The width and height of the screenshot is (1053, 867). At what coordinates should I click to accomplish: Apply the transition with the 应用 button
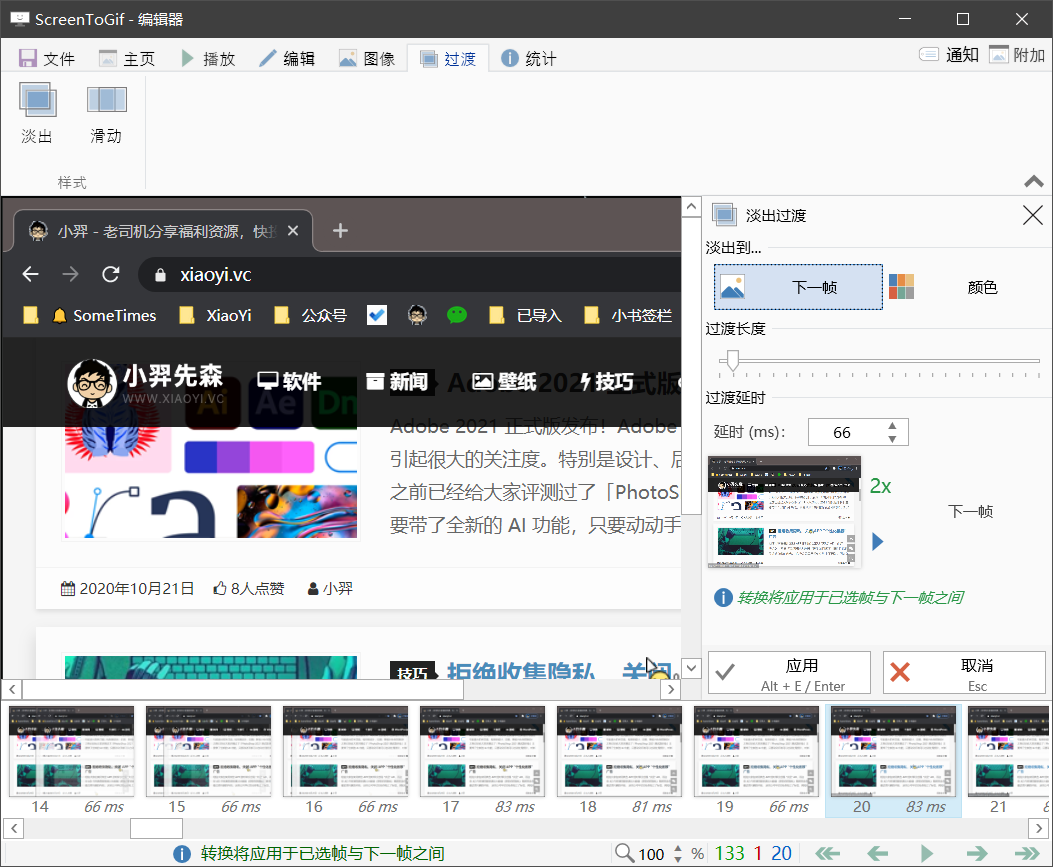(788, 672)
